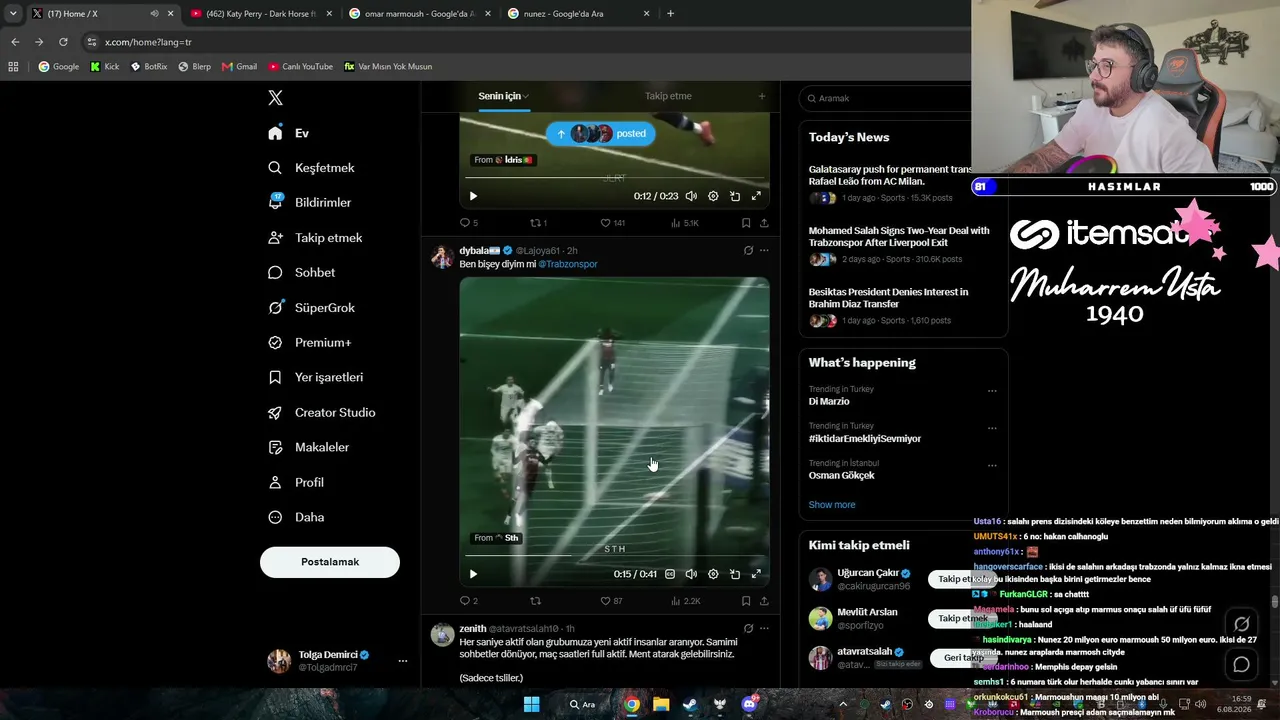The image size is (1280, 720).
Task: Open settings gear on Sth video
Action: pos(713,574)
